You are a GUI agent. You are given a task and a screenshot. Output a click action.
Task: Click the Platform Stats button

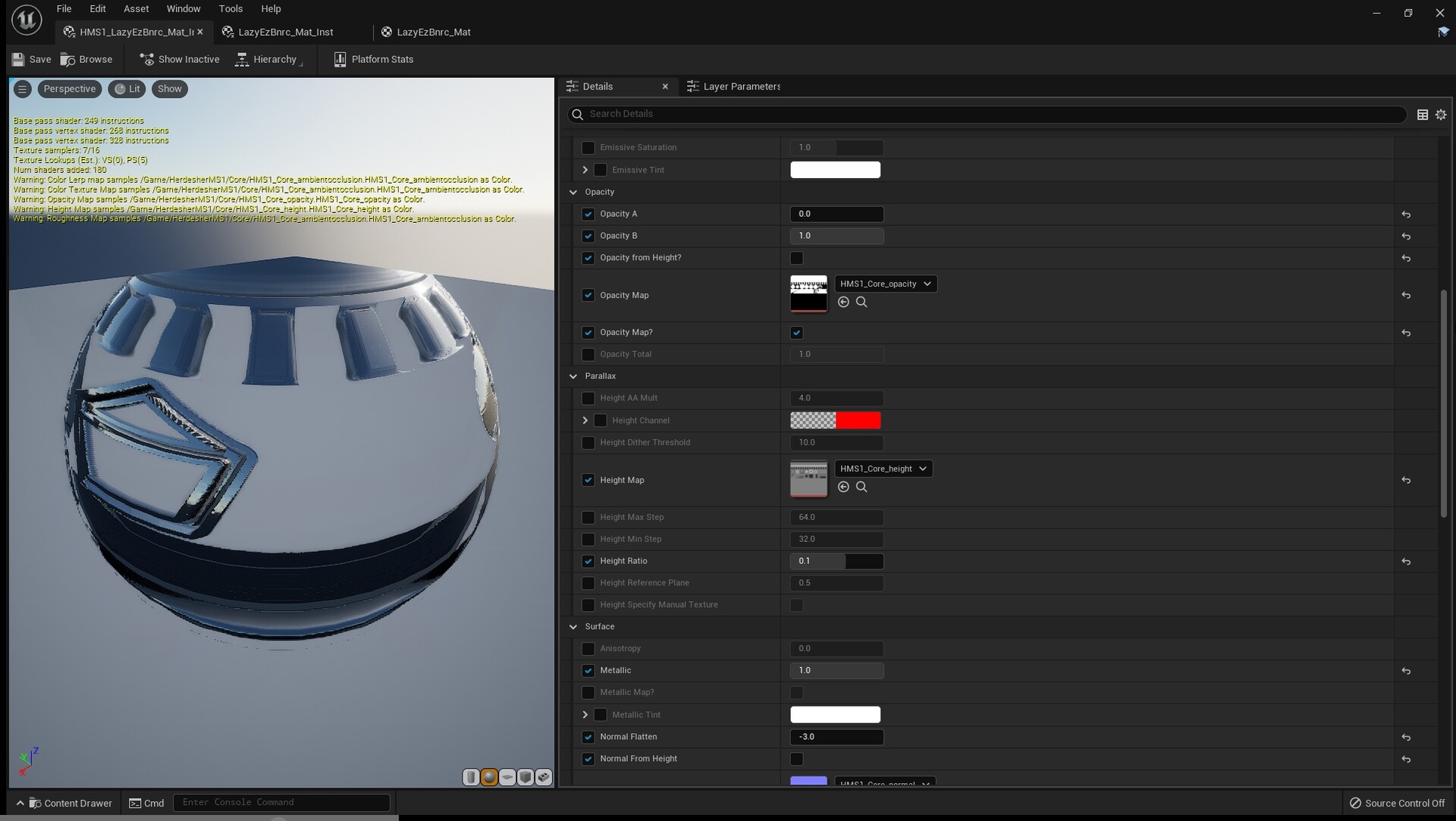tap(373, 59)
